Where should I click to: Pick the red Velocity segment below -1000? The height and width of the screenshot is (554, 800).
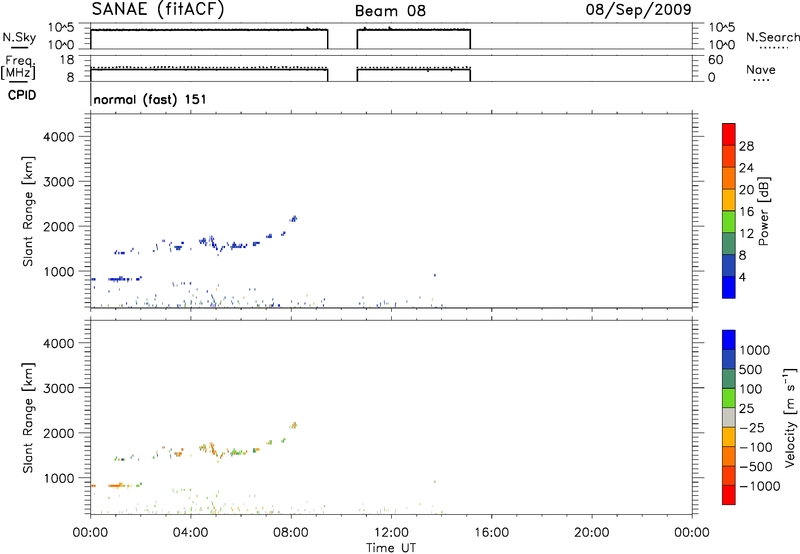point(729,495)
